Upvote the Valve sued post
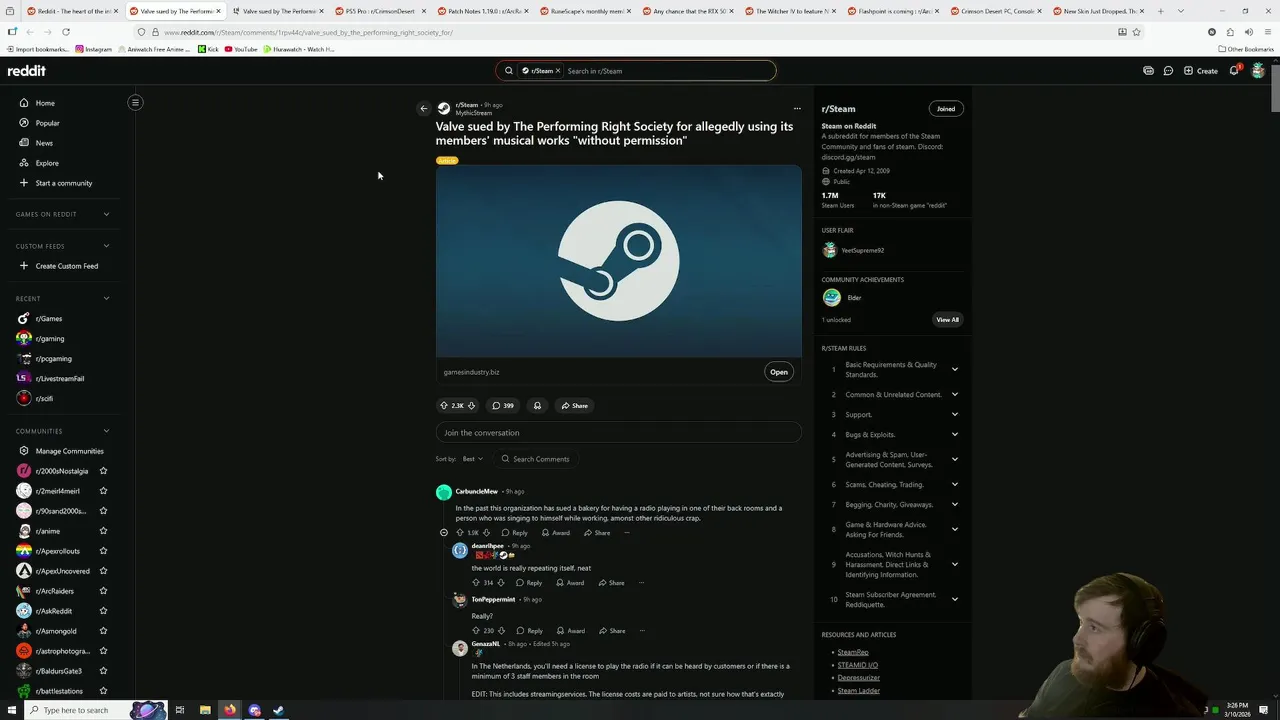 (x=444, y=406)
